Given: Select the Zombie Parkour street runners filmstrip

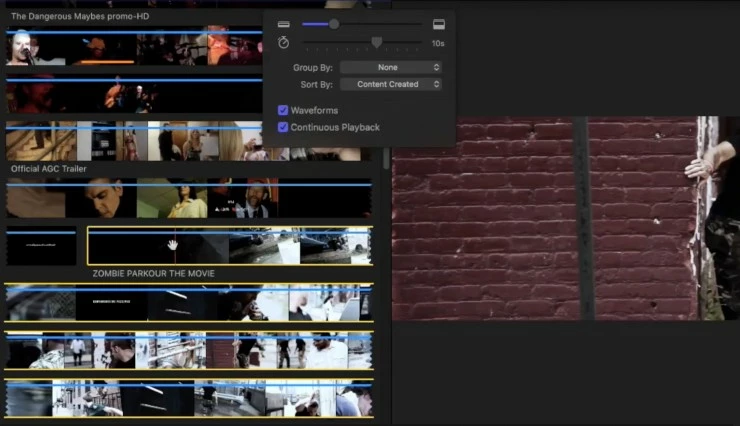Looking at the screenshot, I should (189, 351).
